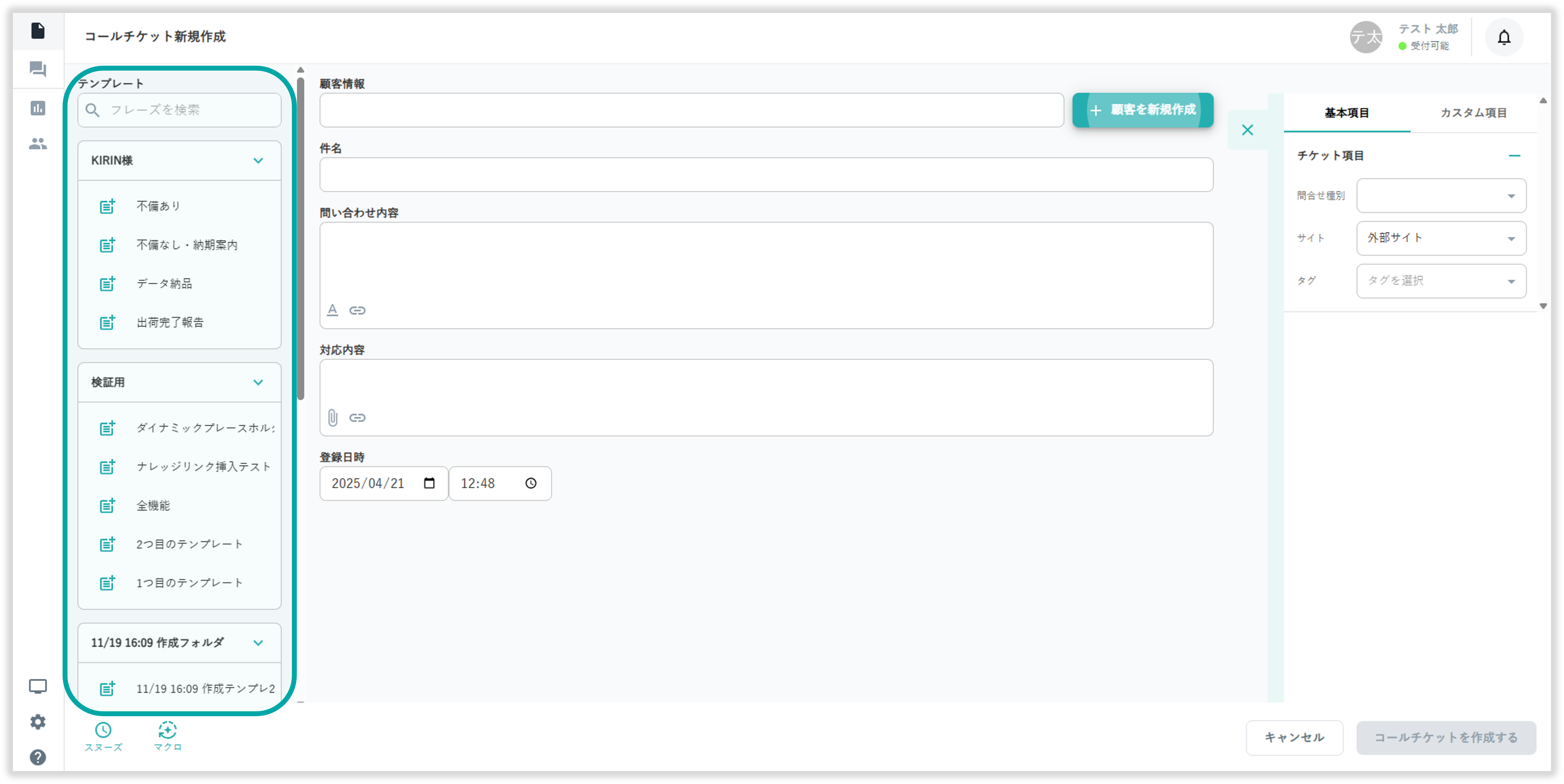Click the paperclip attachment icon in 対応内容
Image resolution: width=1564 pixels, height=784 pixels.
pos(333,418)
